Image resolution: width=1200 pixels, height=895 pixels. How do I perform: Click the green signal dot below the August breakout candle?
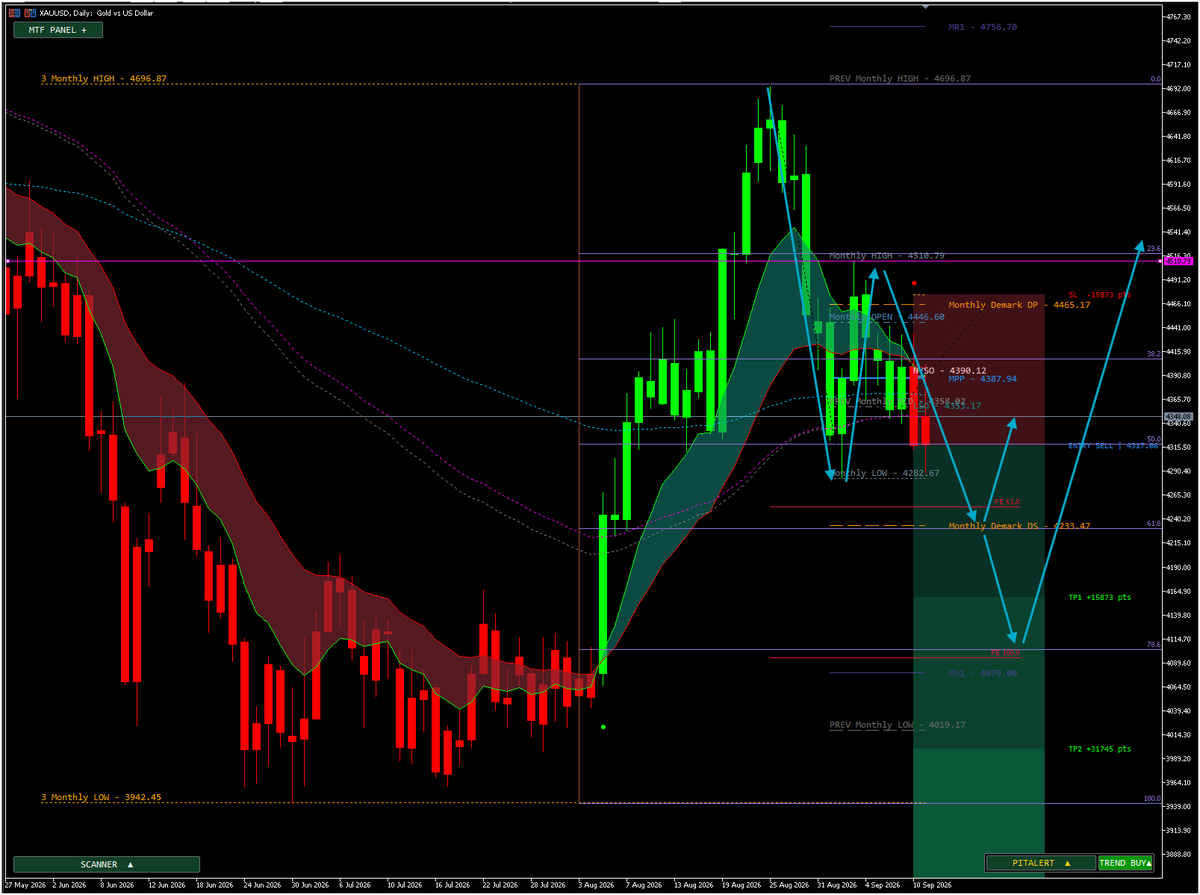[x=603, y=727]
